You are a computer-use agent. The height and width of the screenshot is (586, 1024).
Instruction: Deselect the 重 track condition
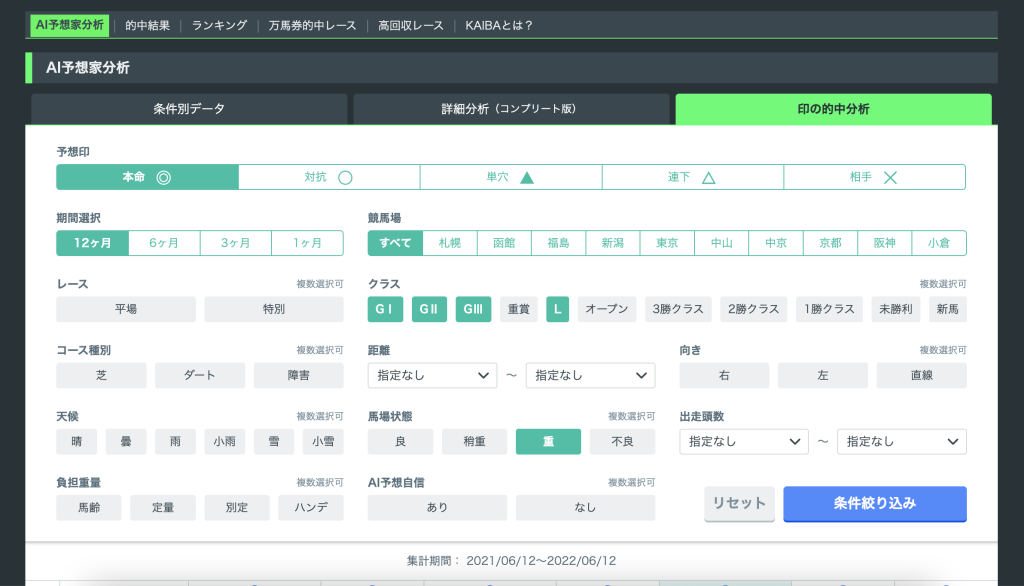548,442
